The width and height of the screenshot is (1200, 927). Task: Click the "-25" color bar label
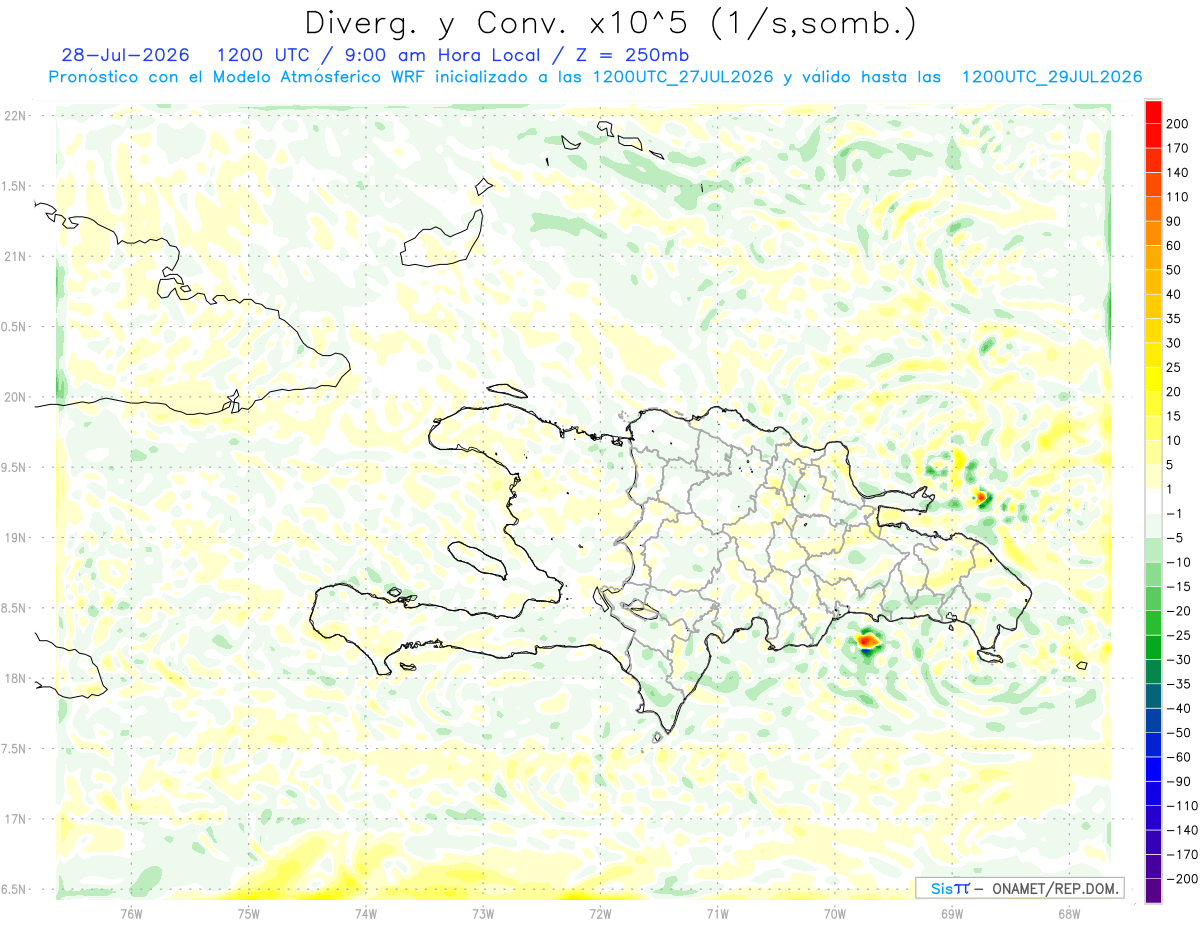click(1177, 635)
